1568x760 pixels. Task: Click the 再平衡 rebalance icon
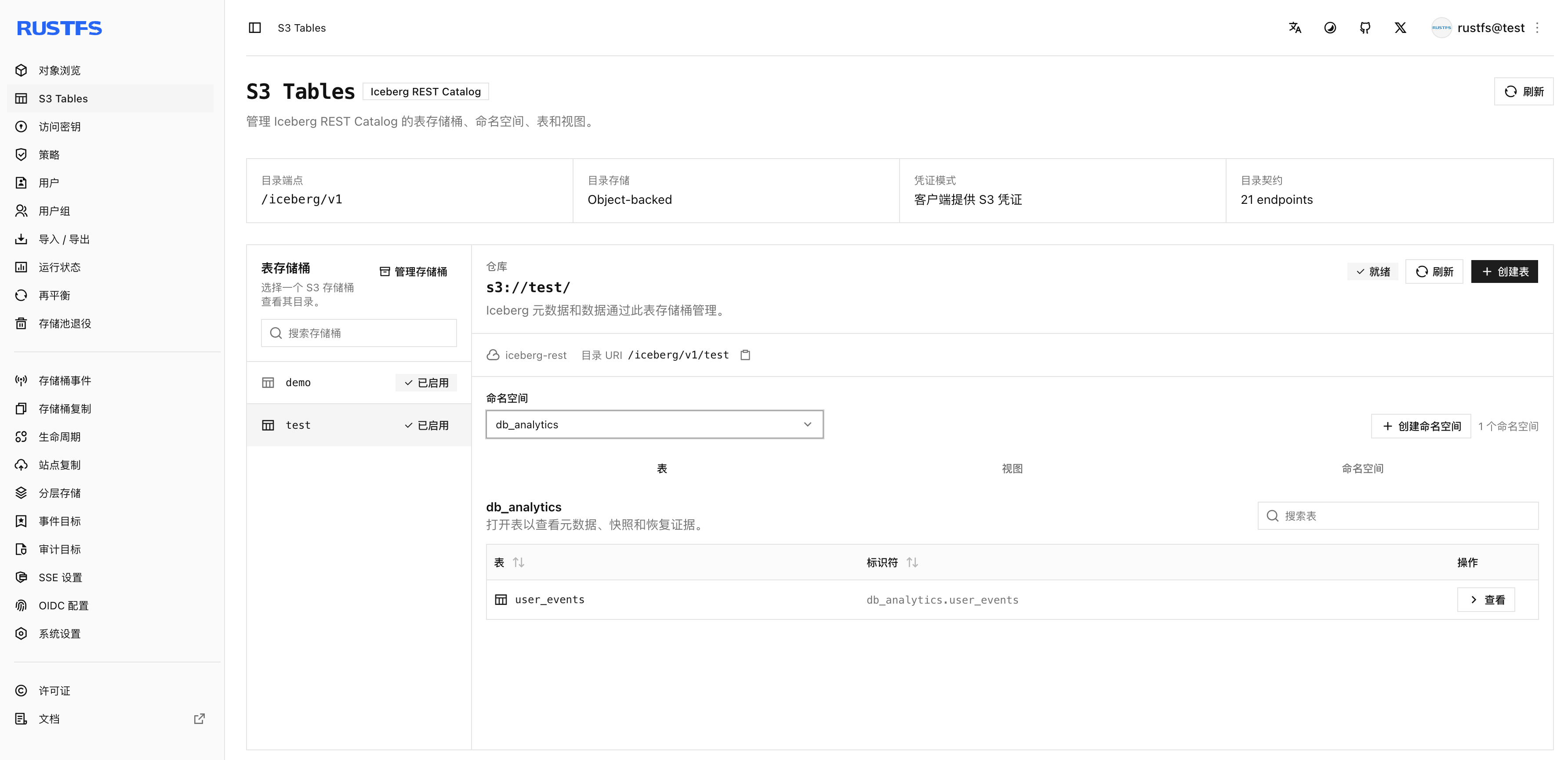21,295
